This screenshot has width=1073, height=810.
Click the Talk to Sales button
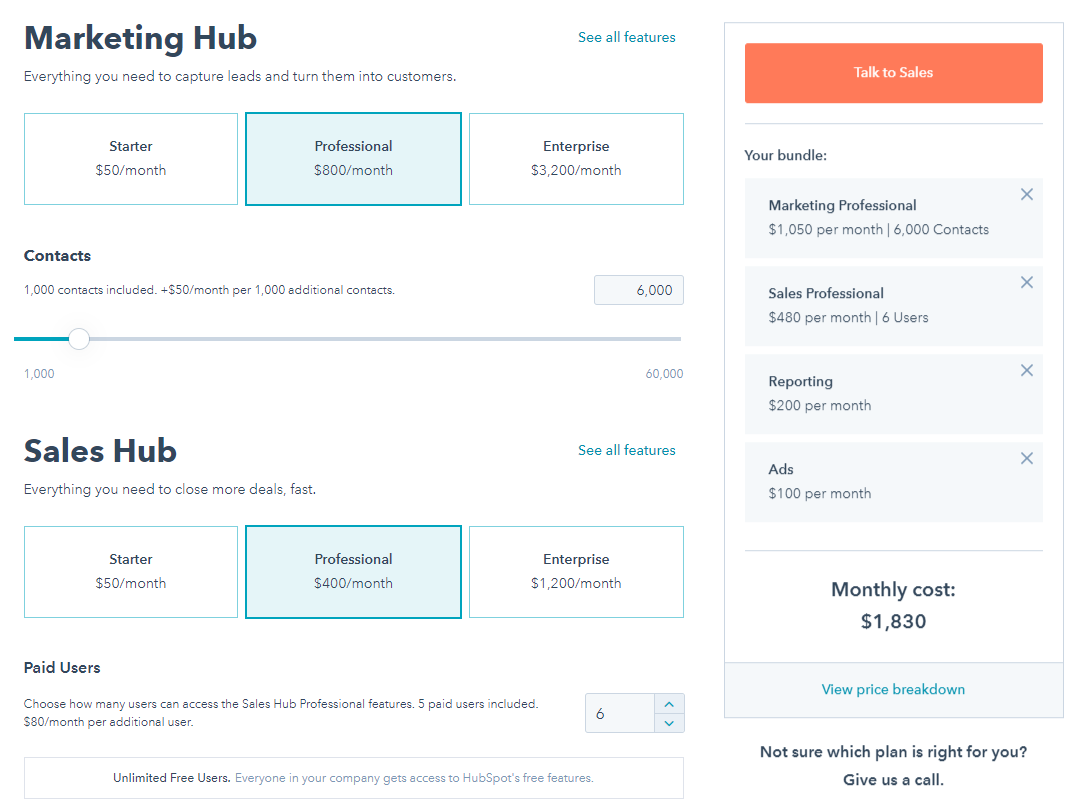tap(893, 72)
